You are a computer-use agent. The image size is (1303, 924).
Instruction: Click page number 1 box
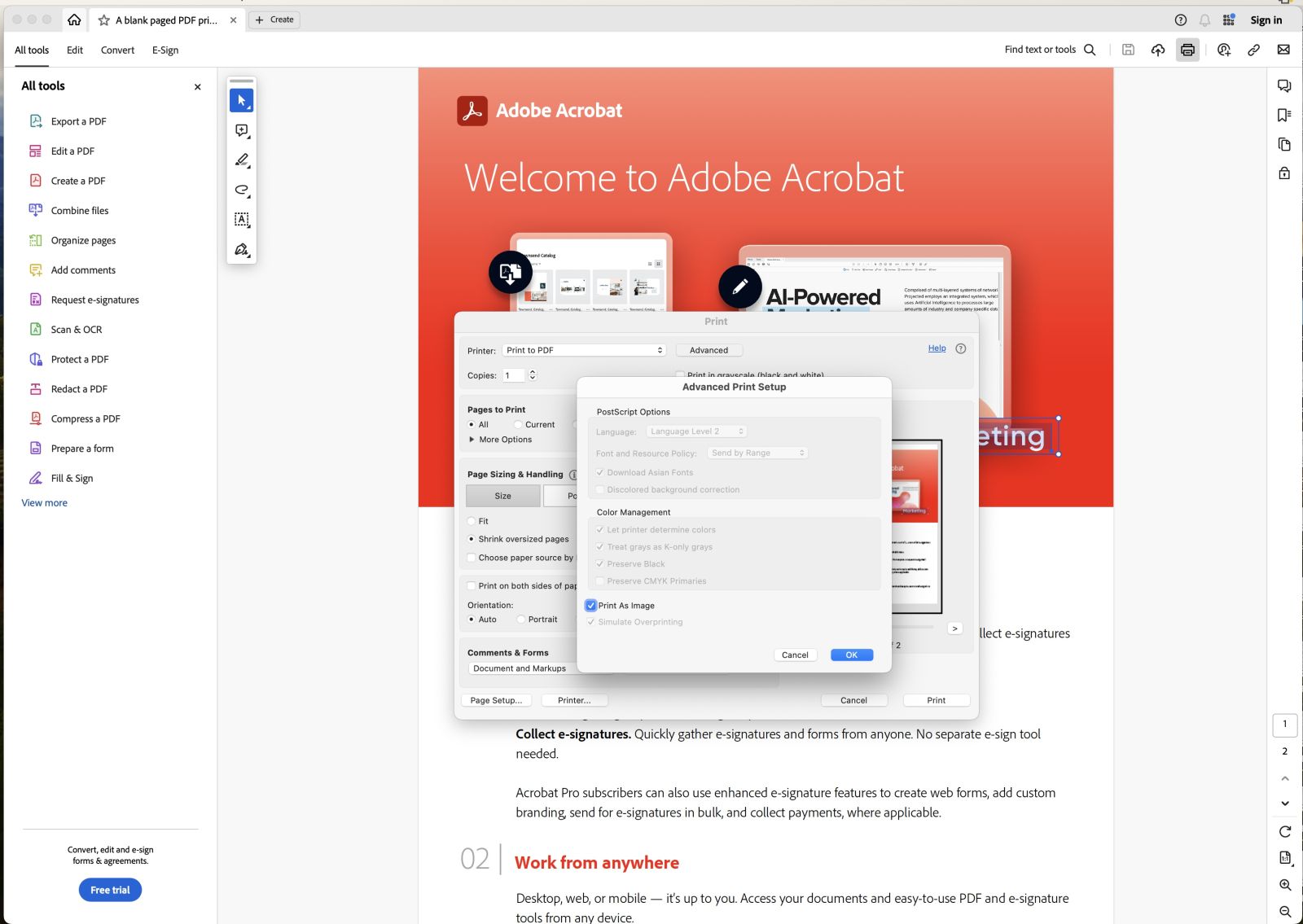pos(1285,724)
